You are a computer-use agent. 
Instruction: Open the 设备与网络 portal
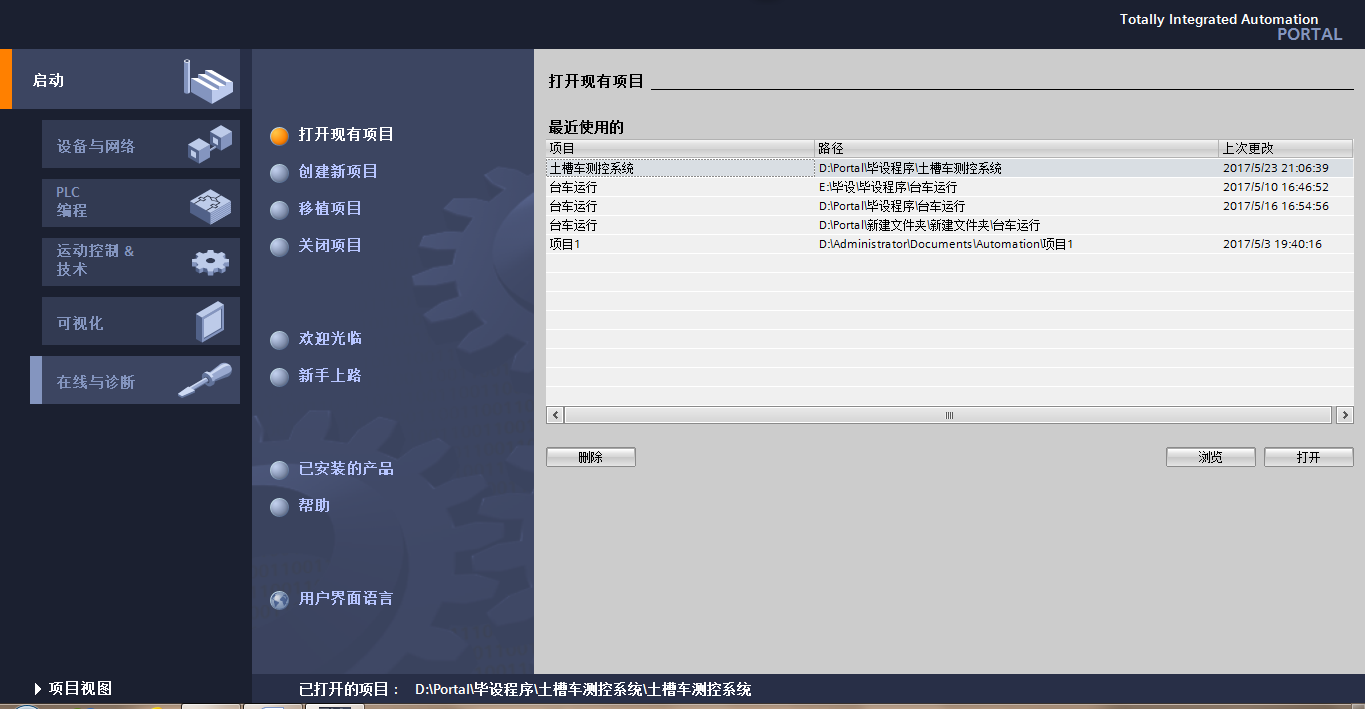tap(141, 145)
